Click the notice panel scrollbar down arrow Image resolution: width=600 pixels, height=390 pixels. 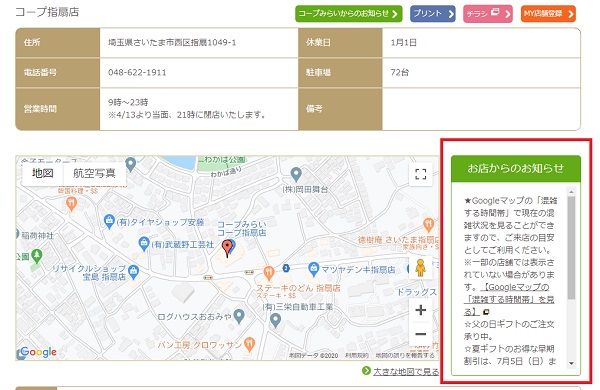pyautogui.click(x=571, y=363)
